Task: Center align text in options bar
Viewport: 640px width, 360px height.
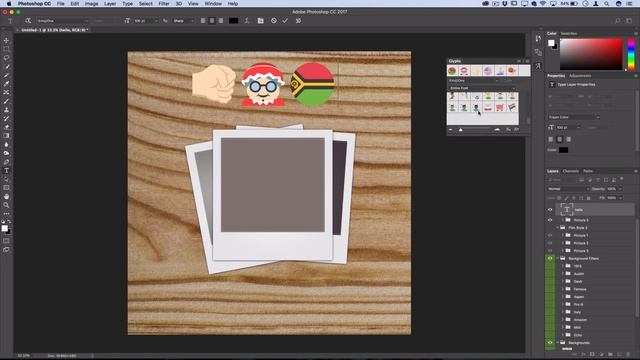Action: (x=212, y=21)
